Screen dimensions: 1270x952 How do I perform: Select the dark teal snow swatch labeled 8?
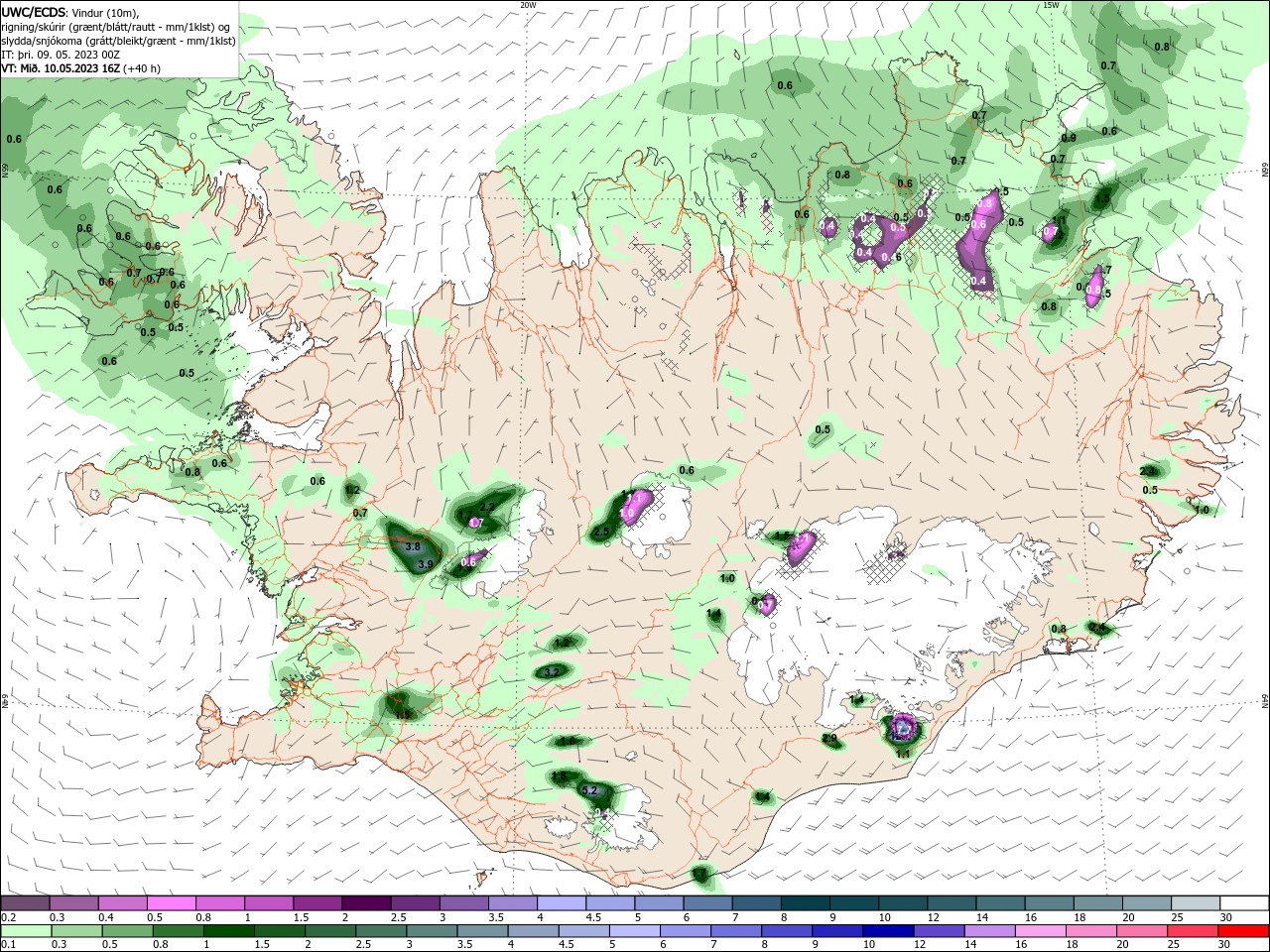[806, 903]
